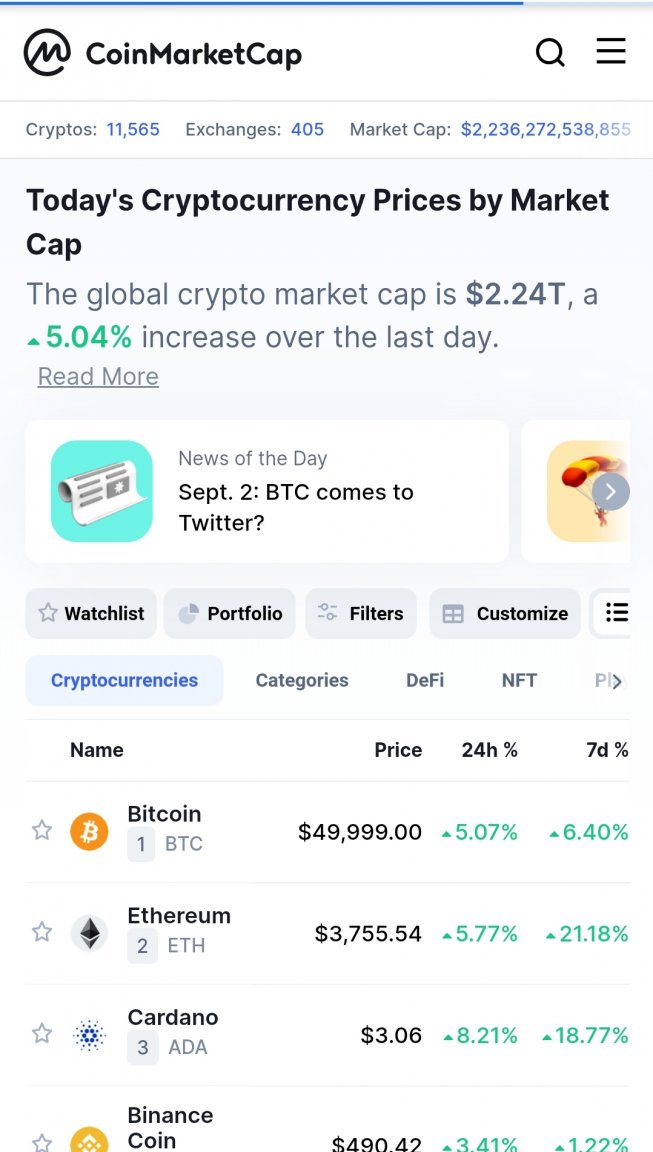Open the Filters options
The height and width of the screenshot is (1152, 653).
coord(361,614)
